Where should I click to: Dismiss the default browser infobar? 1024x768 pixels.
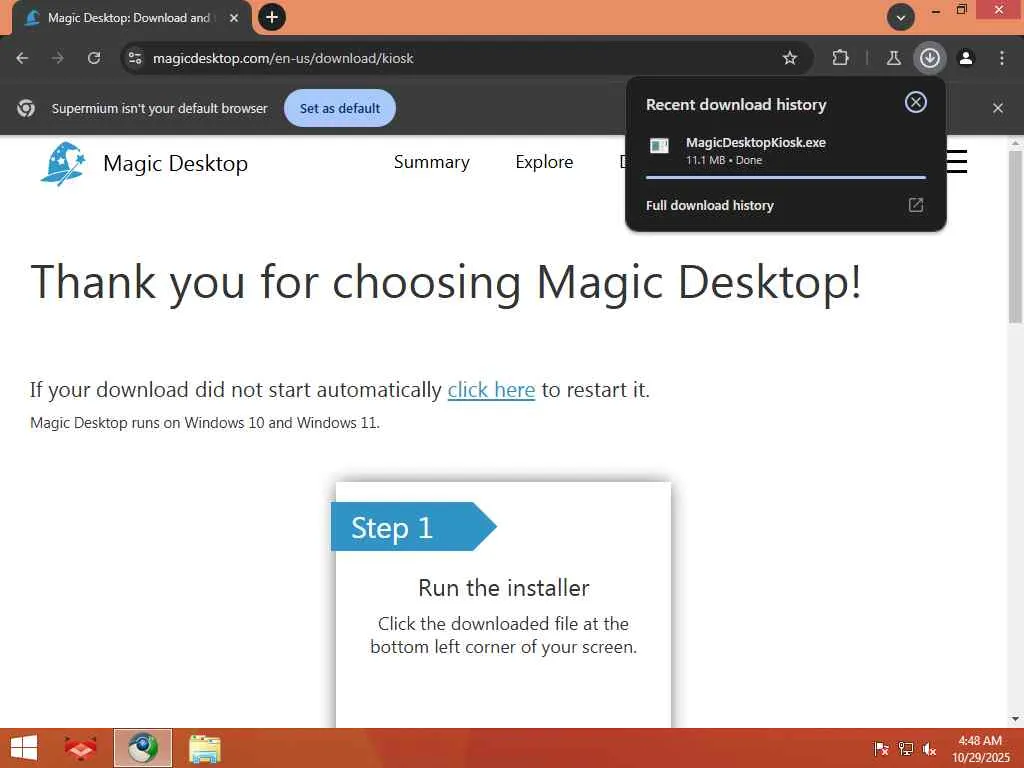click(x=998, y=108)
